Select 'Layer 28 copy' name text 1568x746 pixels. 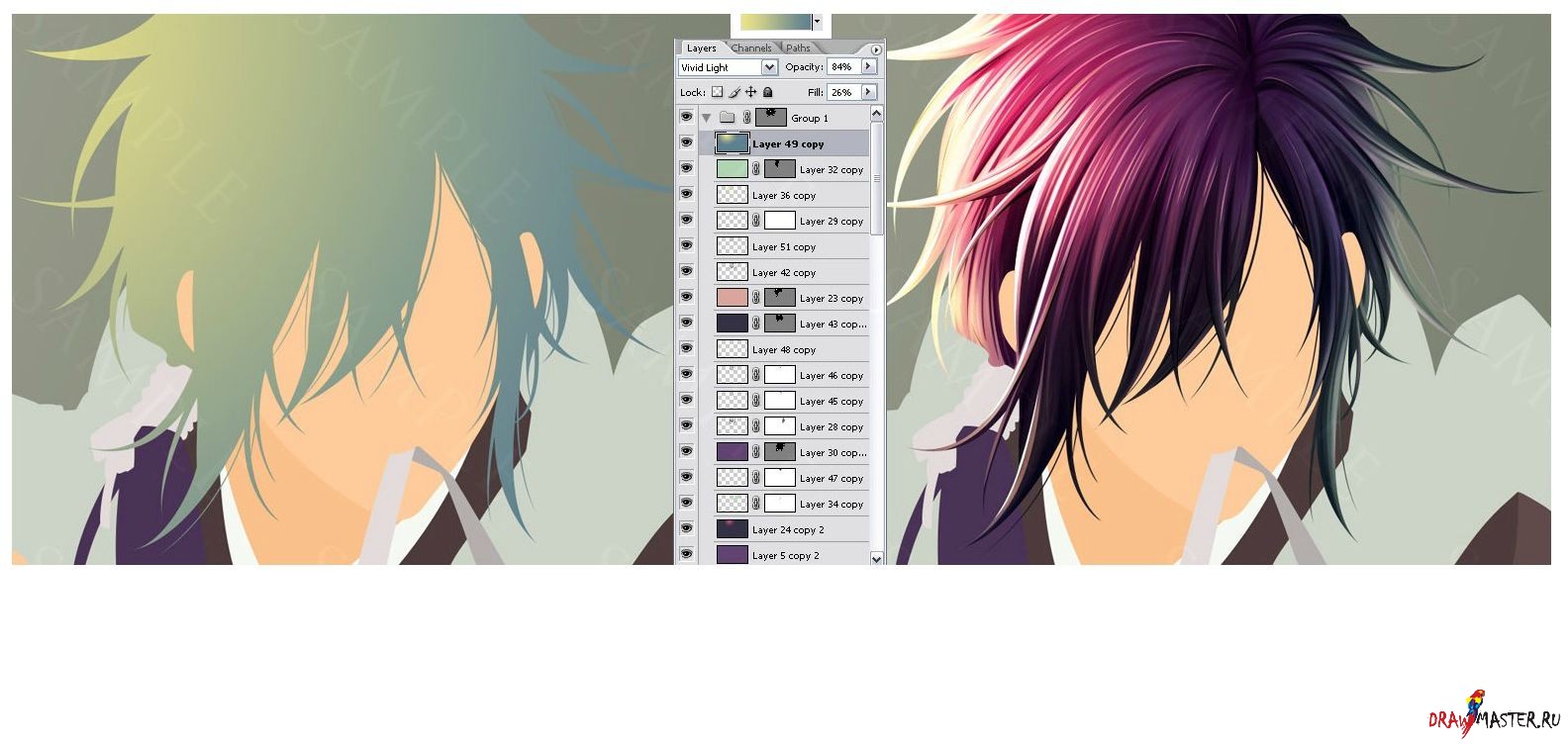(832, 427)
